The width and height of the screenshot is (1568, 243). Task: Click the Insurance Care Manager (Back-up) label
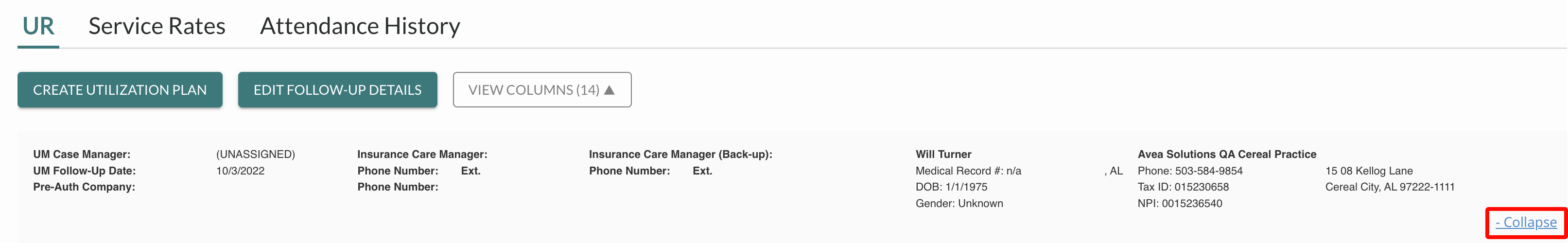(680, 155)
